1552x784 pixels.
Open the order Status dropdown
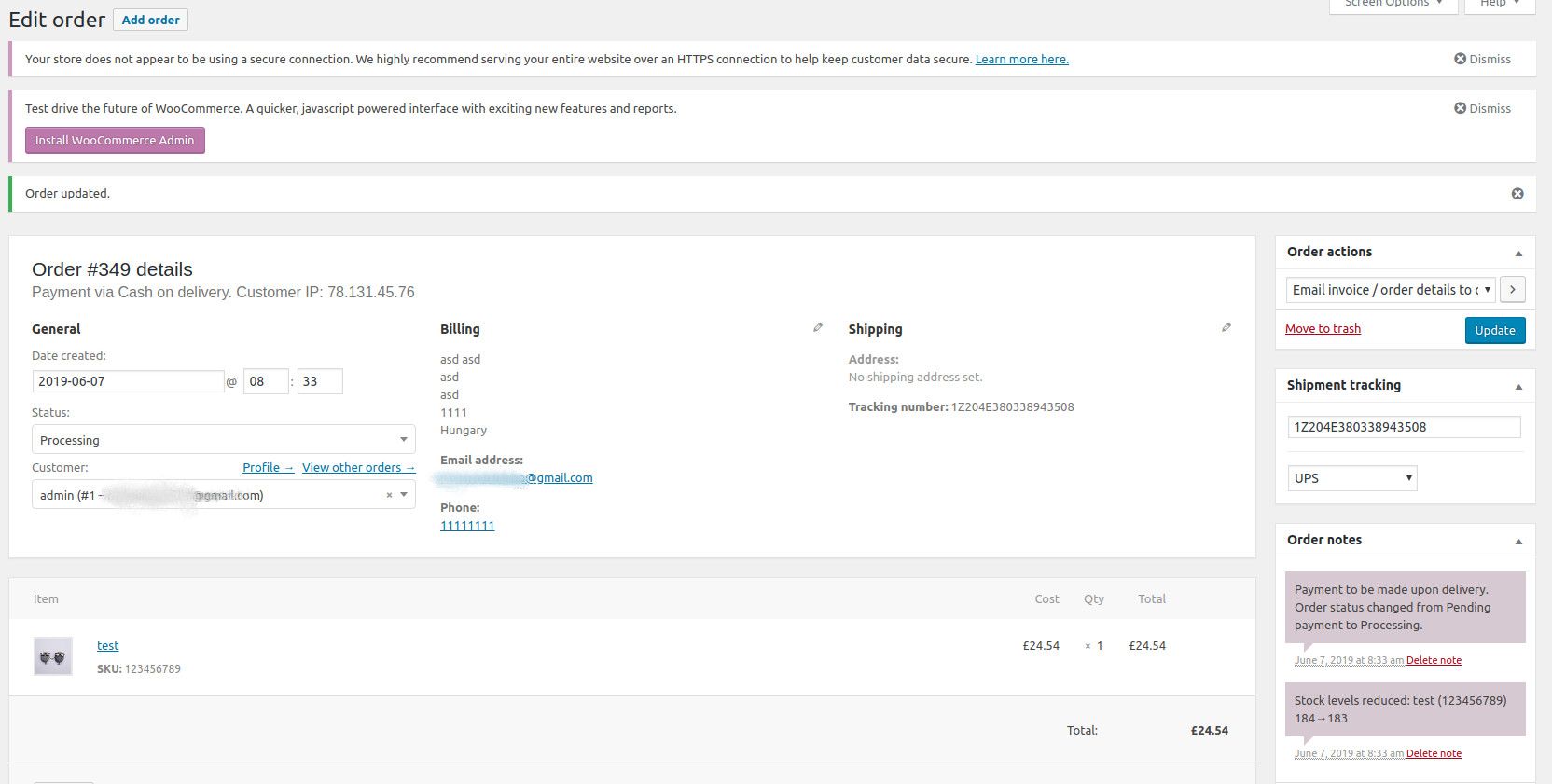224,440
